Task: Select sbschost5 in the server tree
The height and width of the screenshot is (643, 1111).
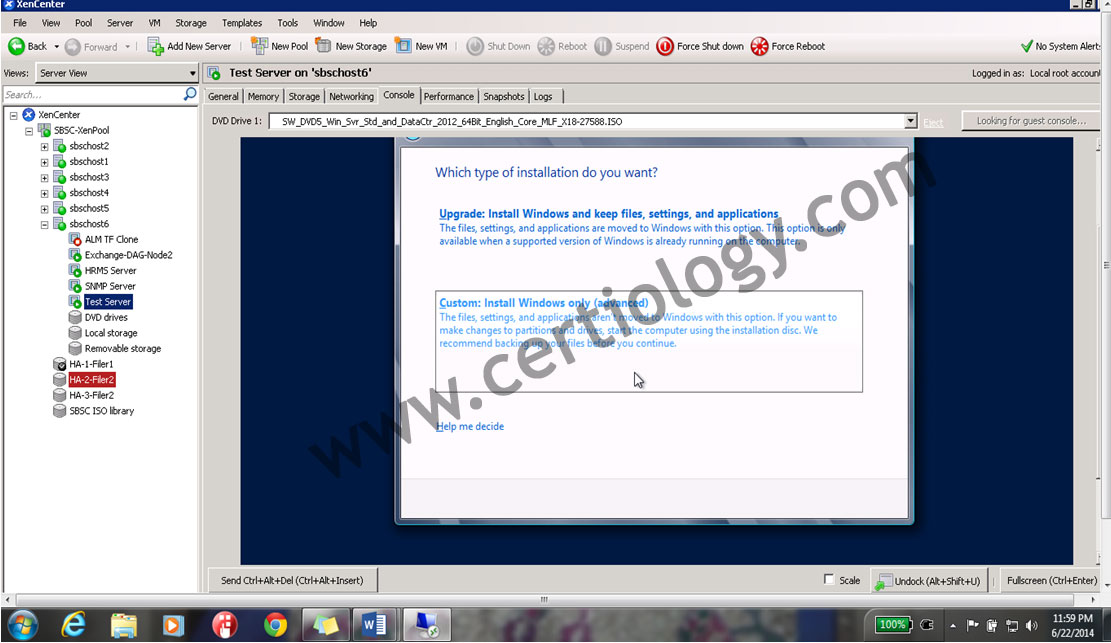Action: point(89,208)
